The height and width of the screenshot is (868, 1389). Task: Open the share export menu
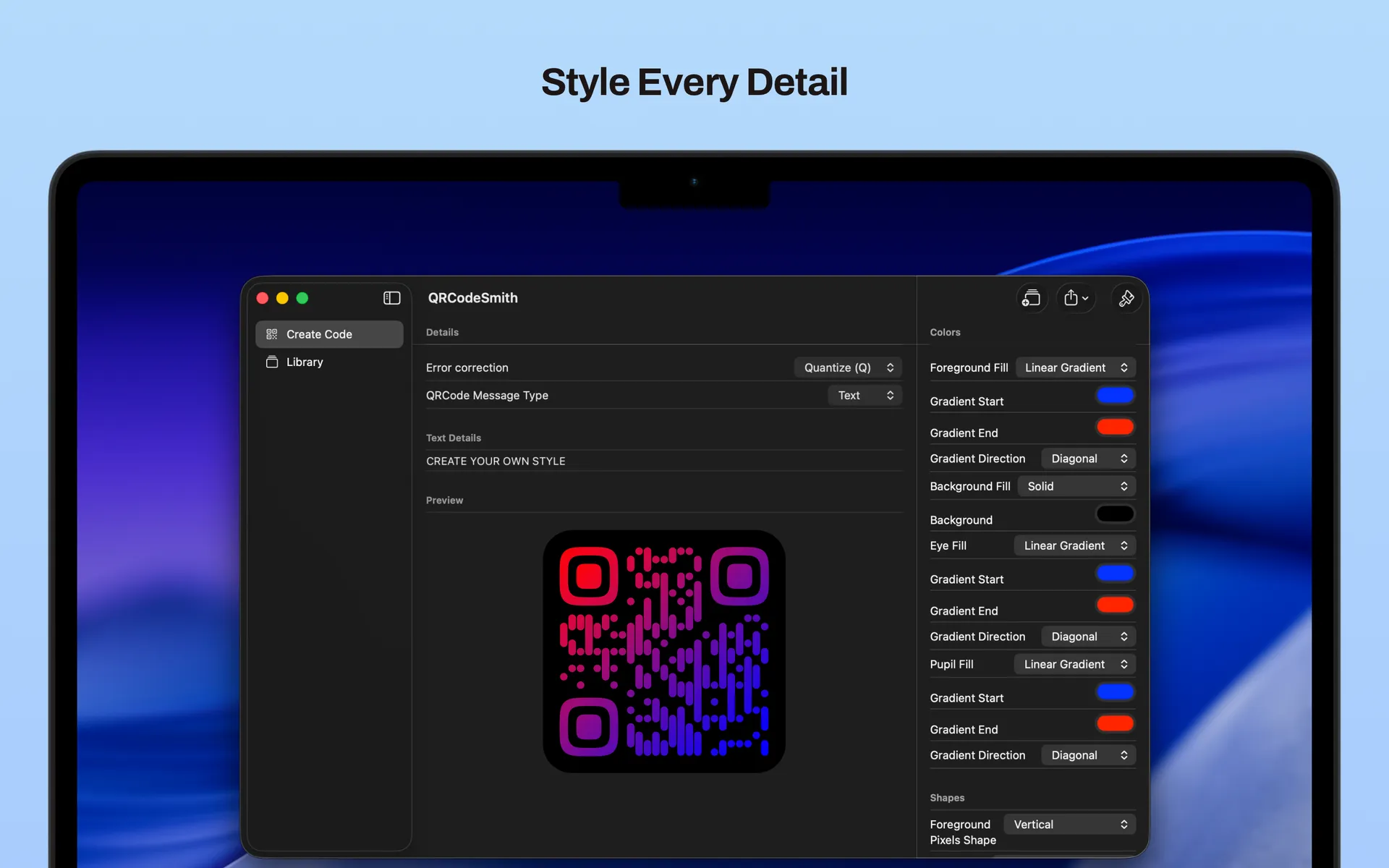pyautogui.click(x=1076, y=298)
